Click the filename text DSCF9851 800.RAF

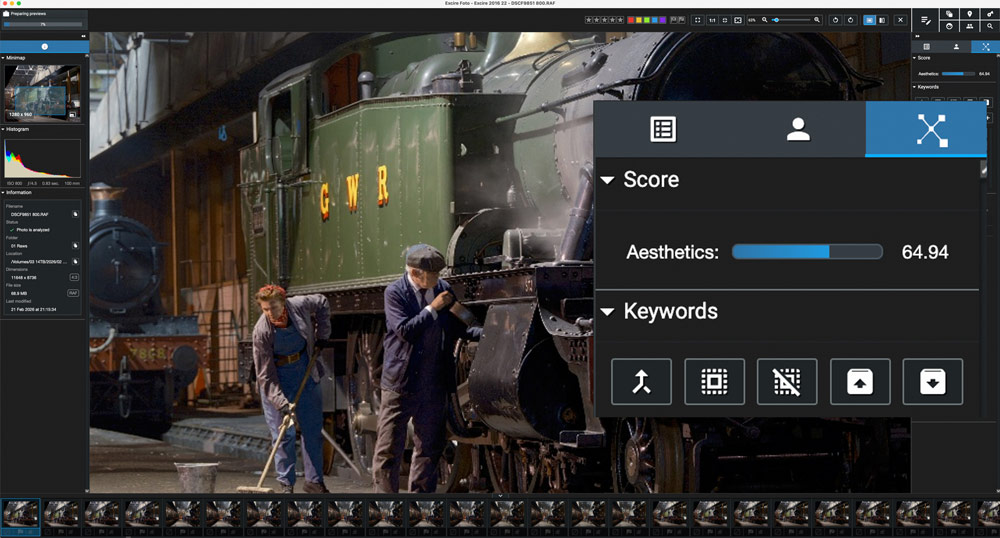[x=29, y=214]
